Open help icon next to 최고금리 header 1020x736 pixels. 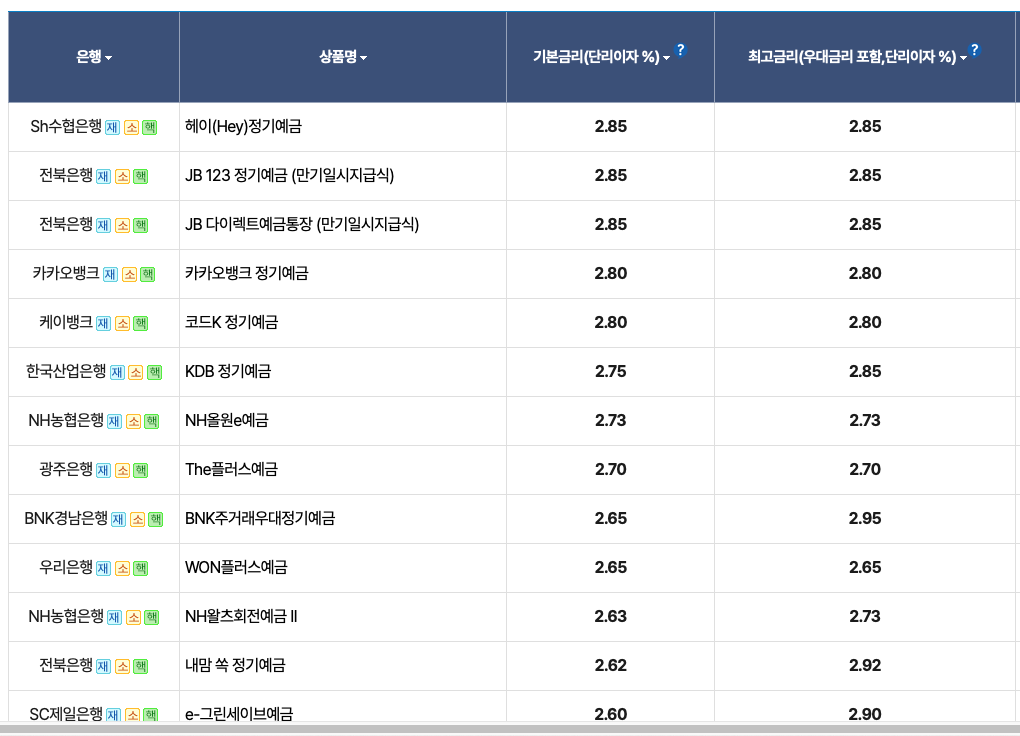click(x=974, y=49)
